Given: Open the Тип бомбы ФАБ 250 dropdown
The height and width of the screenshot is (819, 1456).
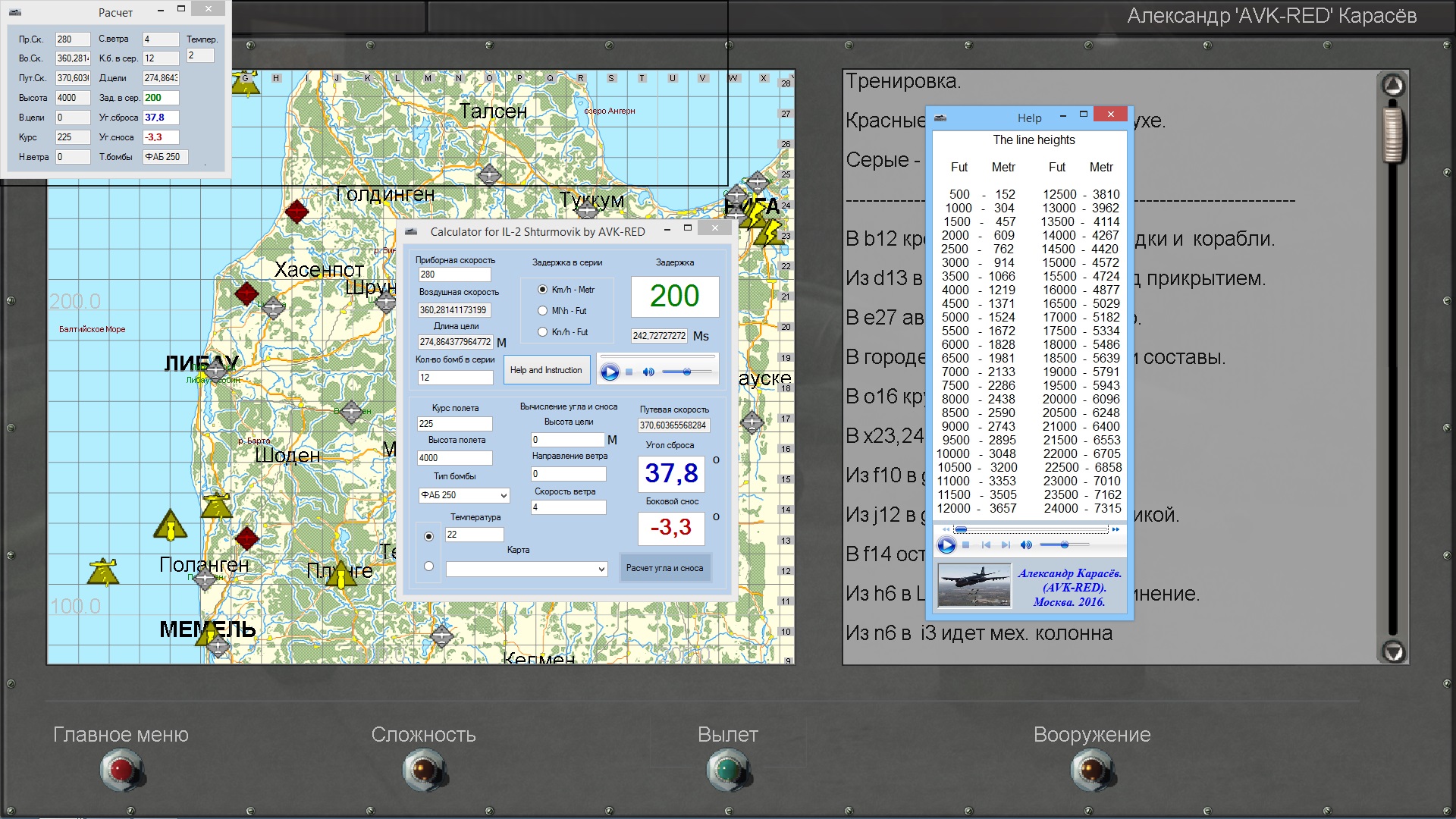Looking at the screenshot, I should (504, 495).
